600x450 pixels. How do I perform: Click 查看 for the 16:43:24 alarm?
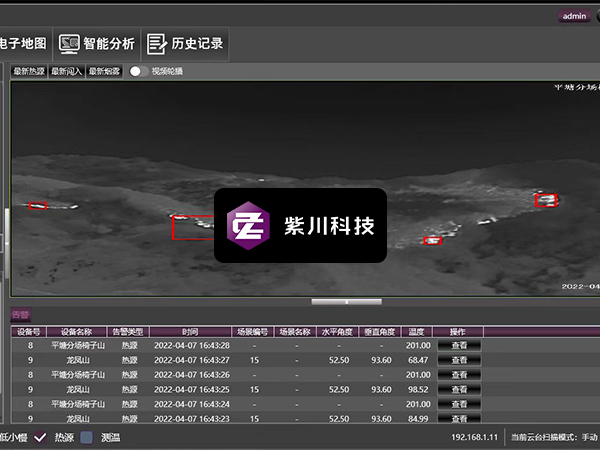pos(459,404)
